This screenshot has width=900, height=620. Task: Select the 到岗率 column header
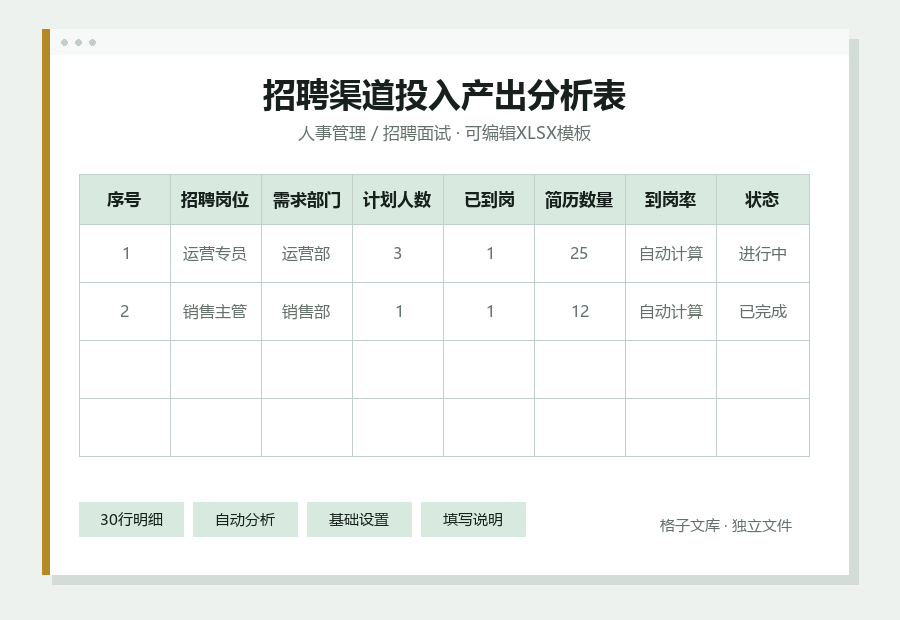(x=671, y=199)
